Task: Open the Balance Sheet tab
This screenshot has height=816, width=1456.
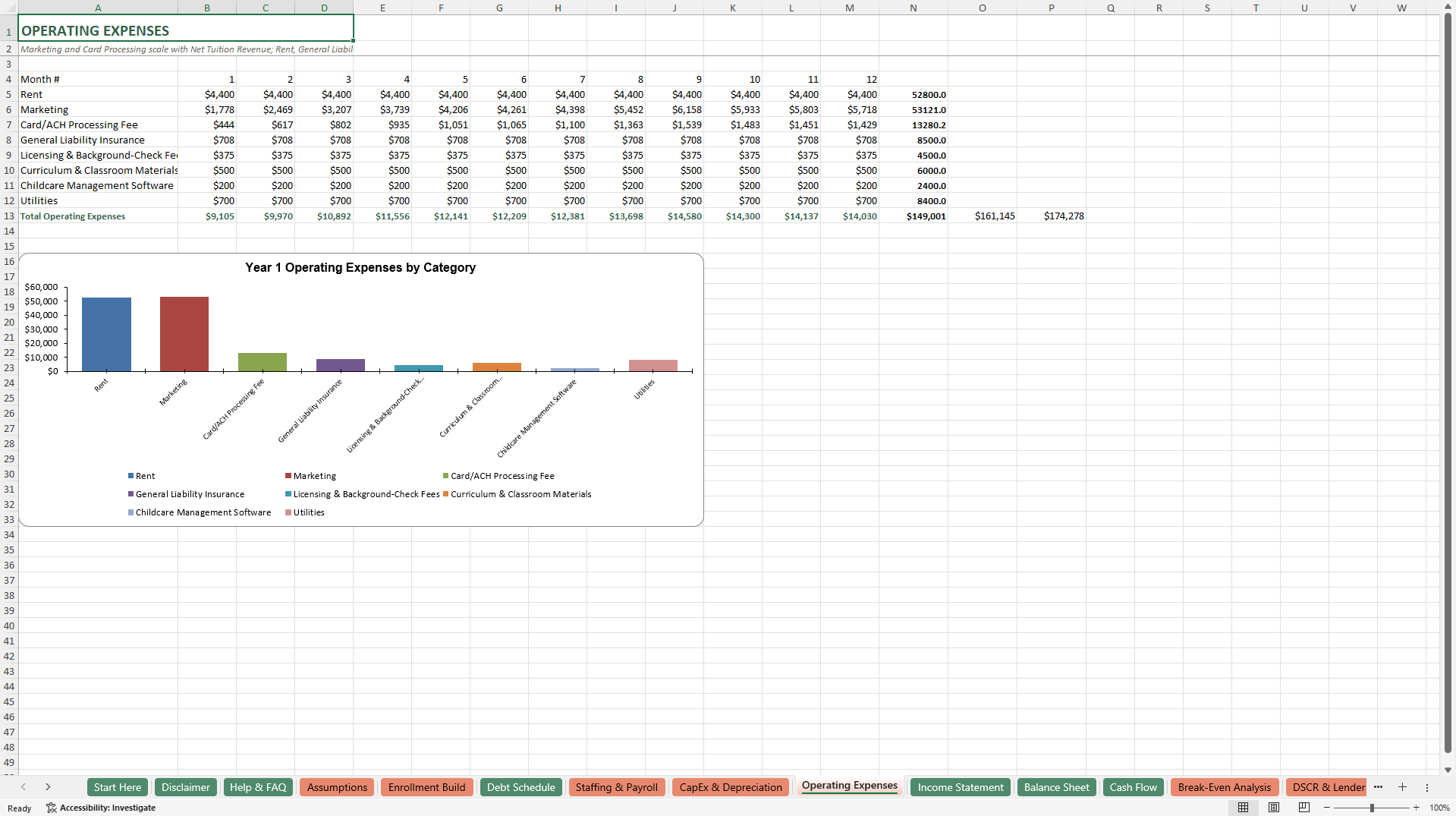Action: [1057, 787]
